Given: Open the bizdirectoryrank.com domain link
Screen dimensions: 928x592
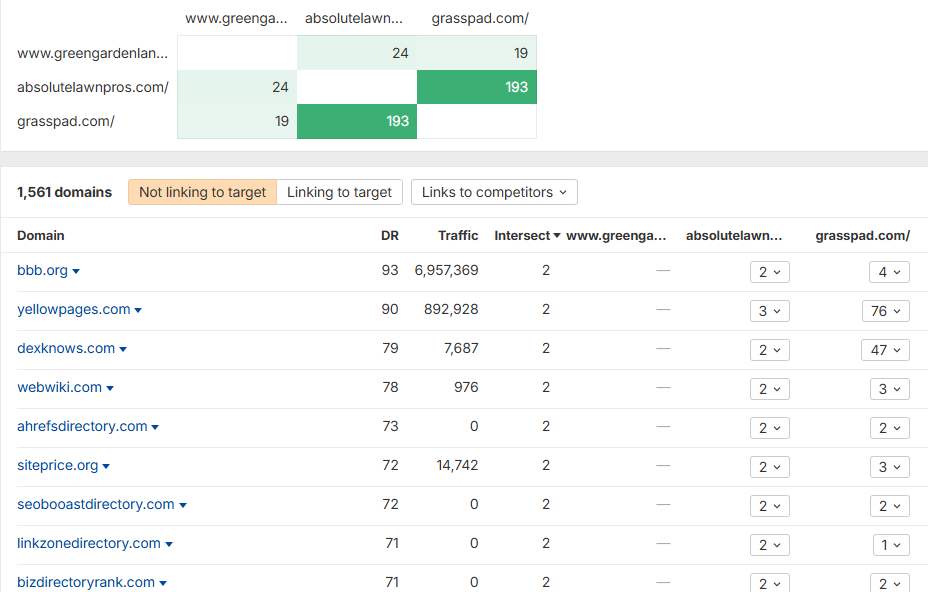Looking at the screenshot, I should [86, 582].
